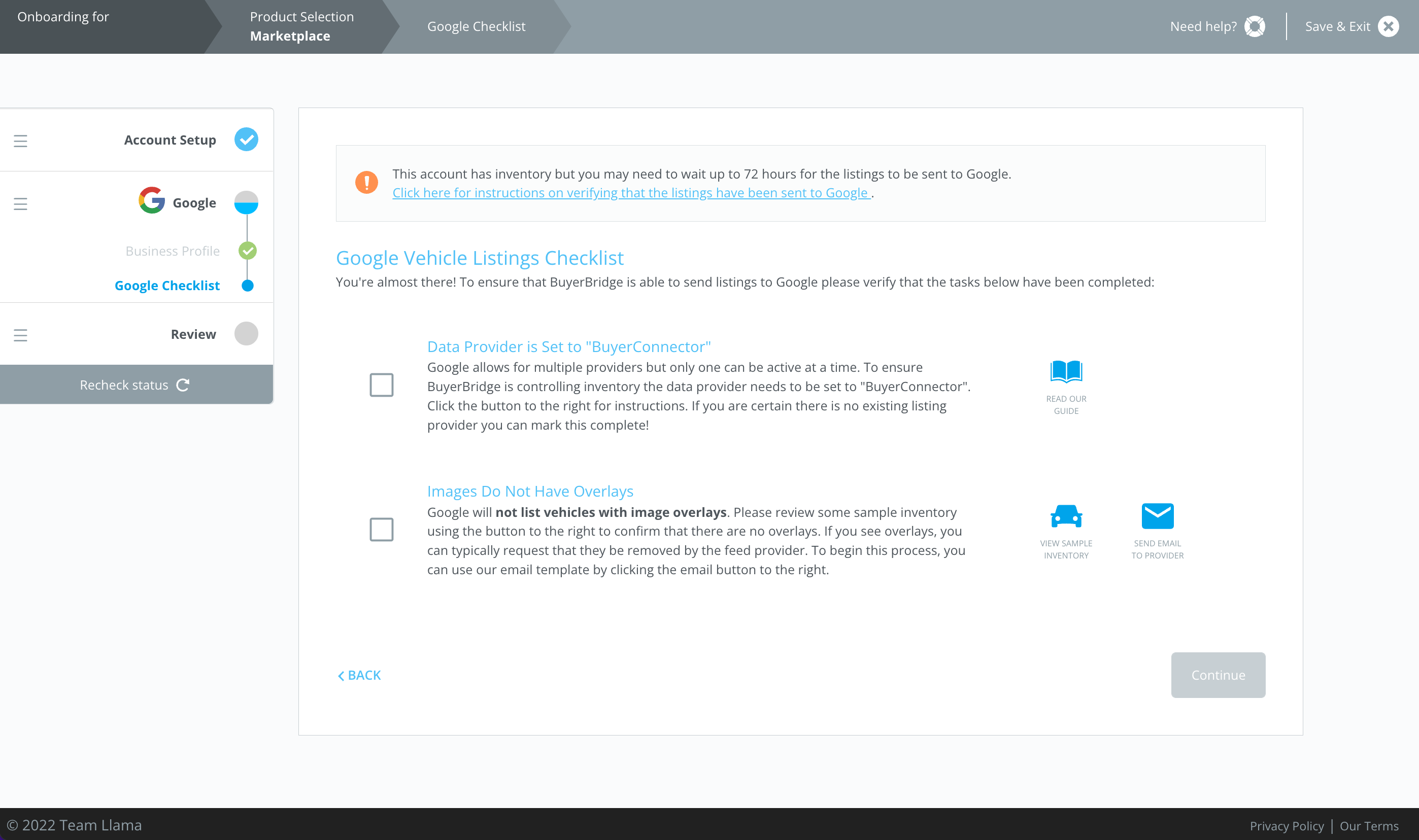Click the hamburger icon beside Google

coord(20,204)
